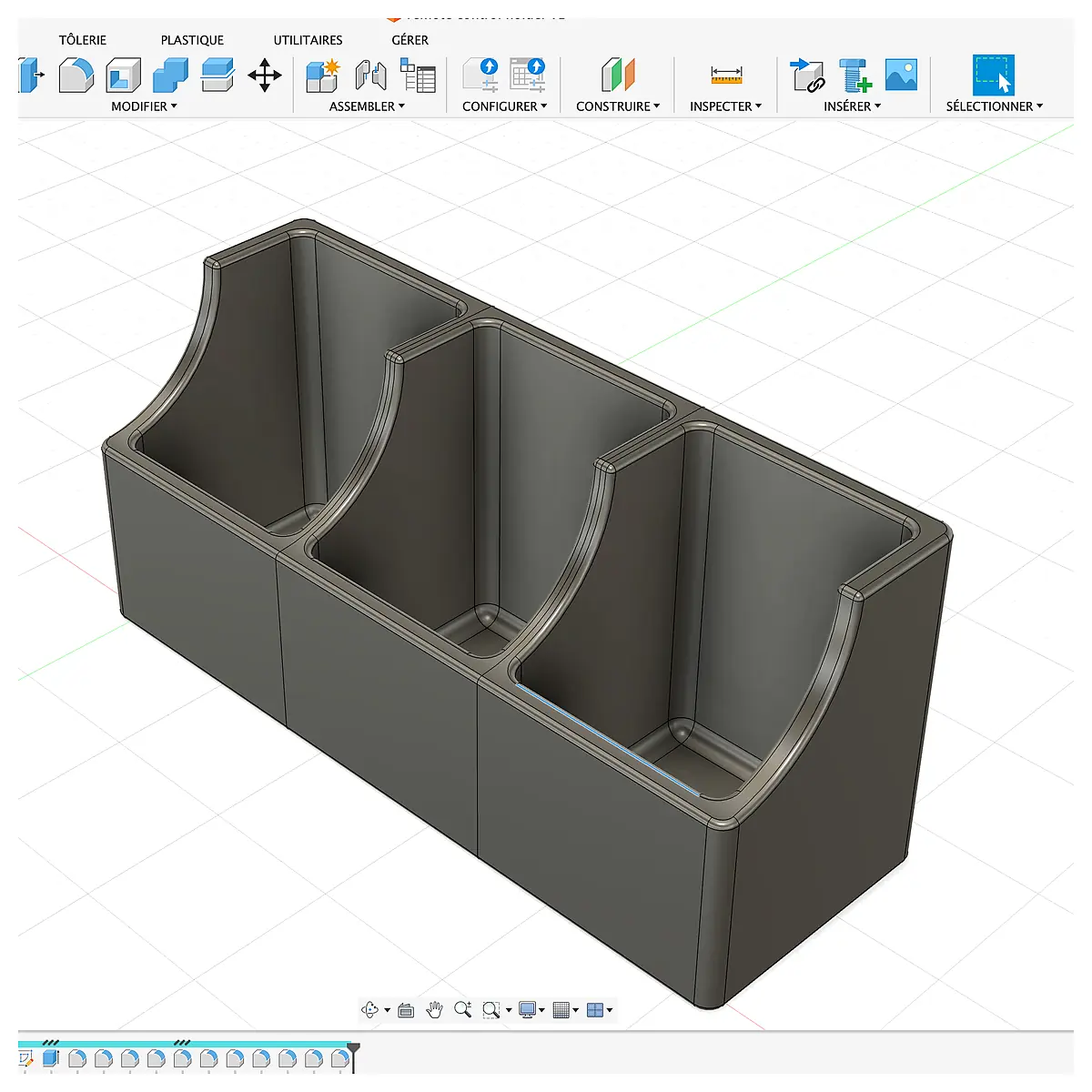Image resolution: width=1092 pixels, height=1092 pixels.
Task: Activate the Select tool icon
Action: click(x=993, y=75)
